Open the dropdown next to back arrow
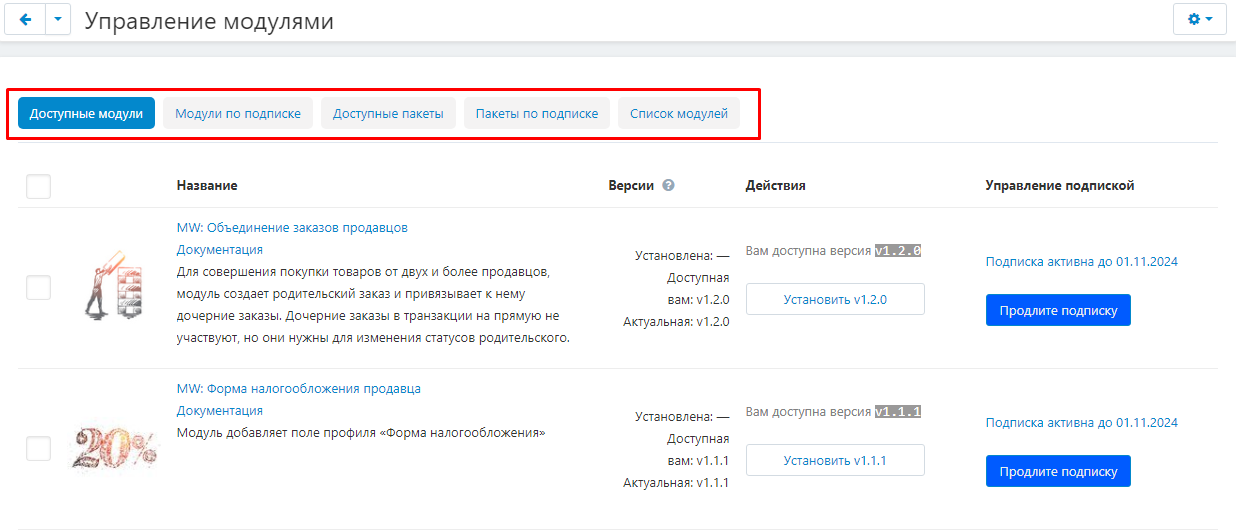The height and width of the screenshot is (530, 1236). click(x=58, y=20)
